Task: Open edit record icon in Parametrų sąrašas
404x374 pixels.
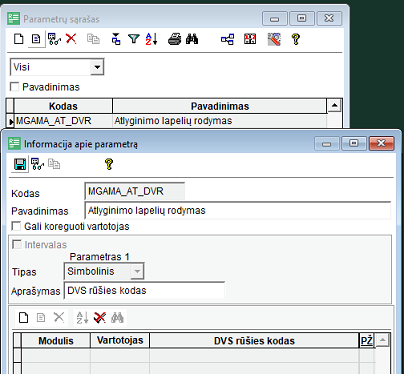Action: (36, 39)
